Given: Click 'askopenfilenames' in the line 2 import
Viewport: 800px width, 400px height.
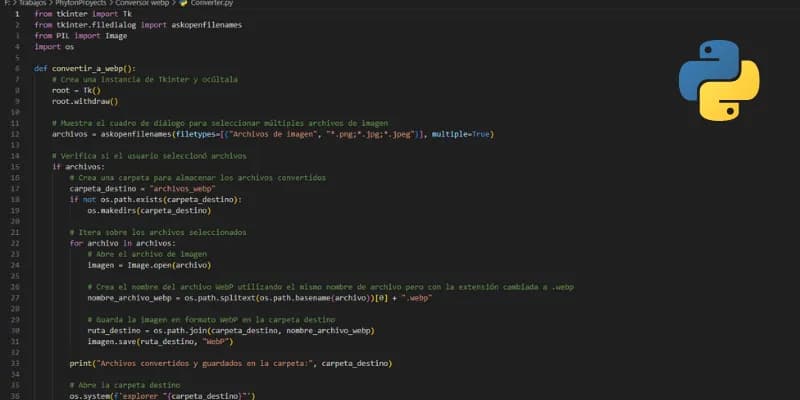Looking at the screenshot, I should [207, 24].
